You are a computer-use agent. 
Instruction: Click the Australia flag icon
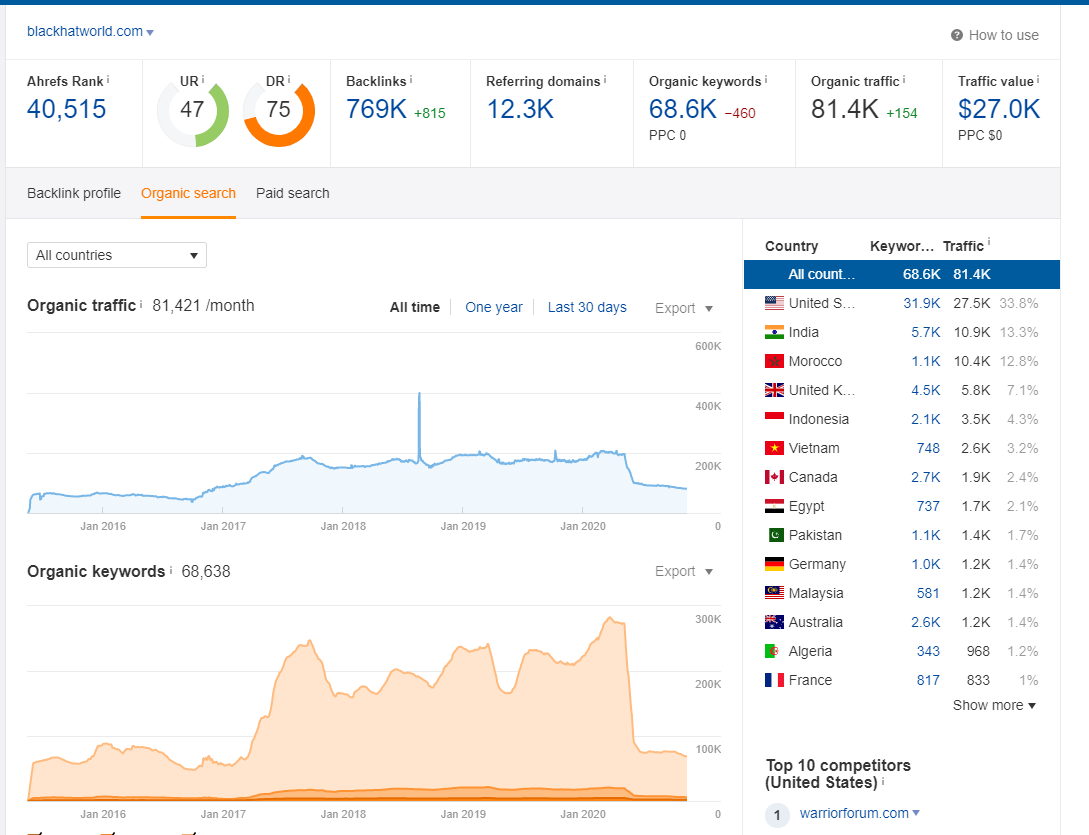(x=774, y=622)
